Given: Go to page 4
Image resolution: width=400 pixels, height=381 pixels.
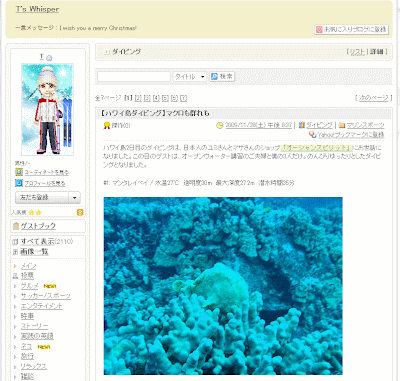Looking at the screenshot, I should pyautogui.click(x=156, y=98).
